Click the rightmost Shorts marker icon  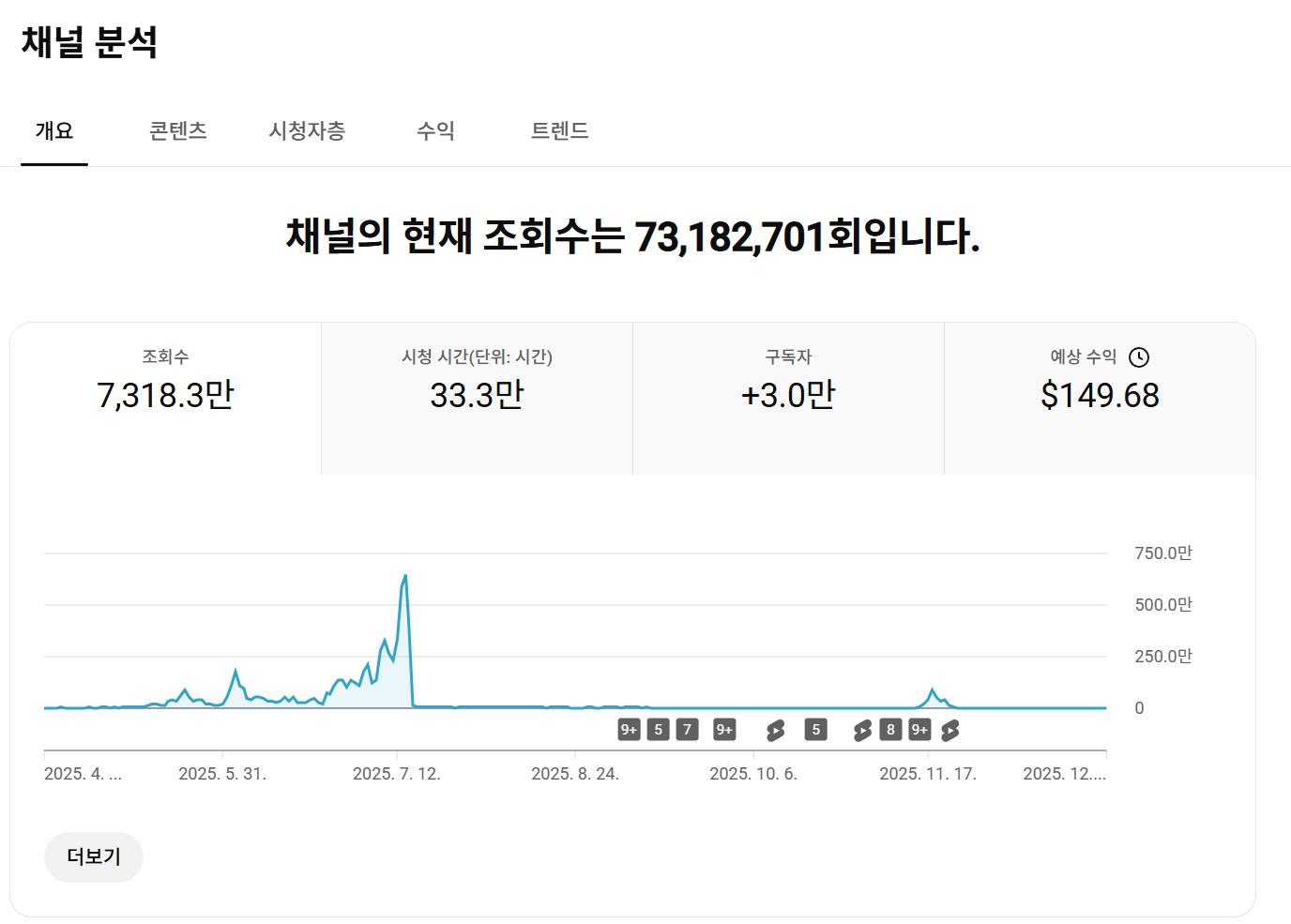950,730
